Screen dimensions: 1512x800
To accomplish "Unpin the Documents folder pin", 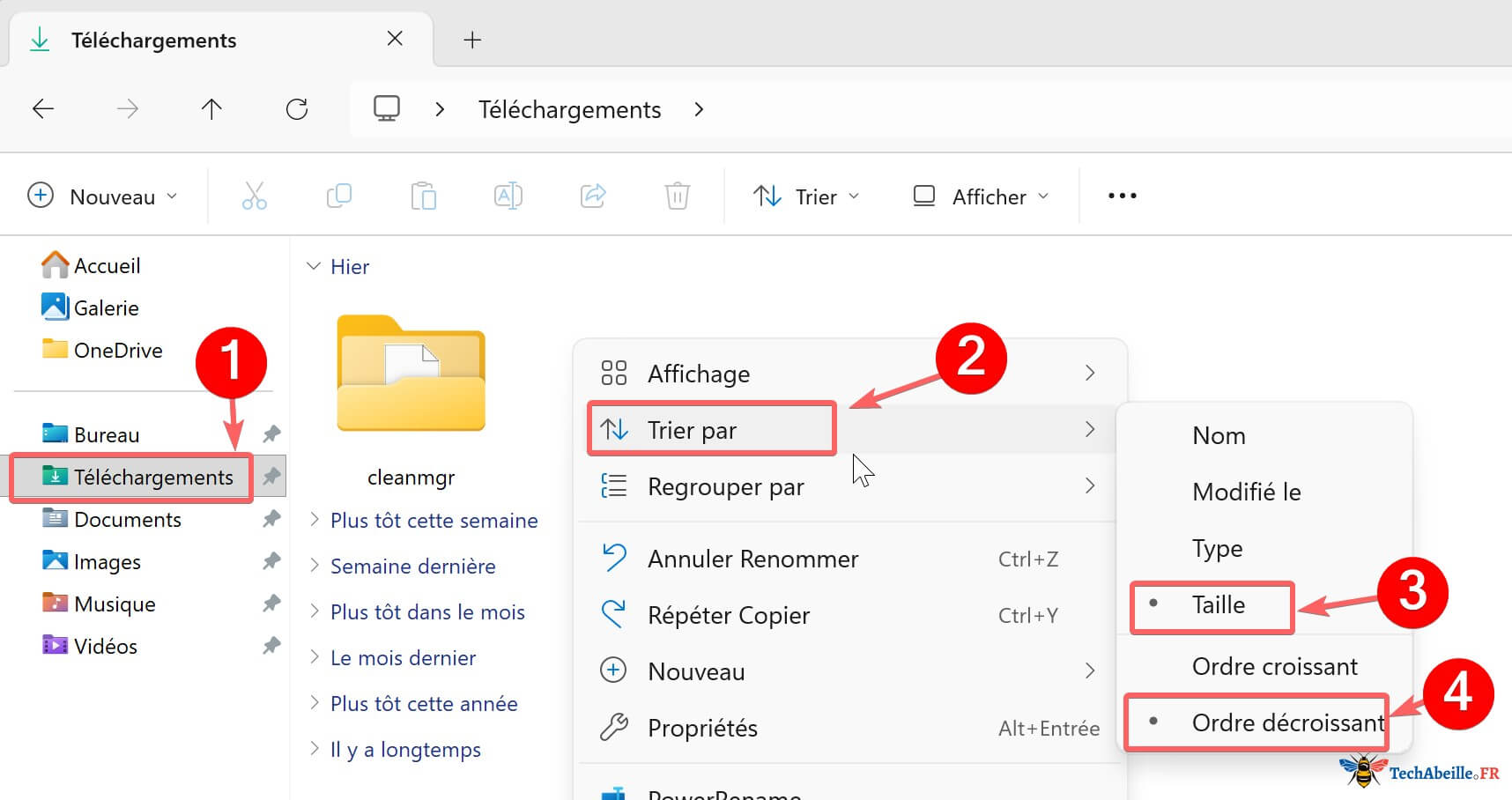I will [x=271, y=519].
